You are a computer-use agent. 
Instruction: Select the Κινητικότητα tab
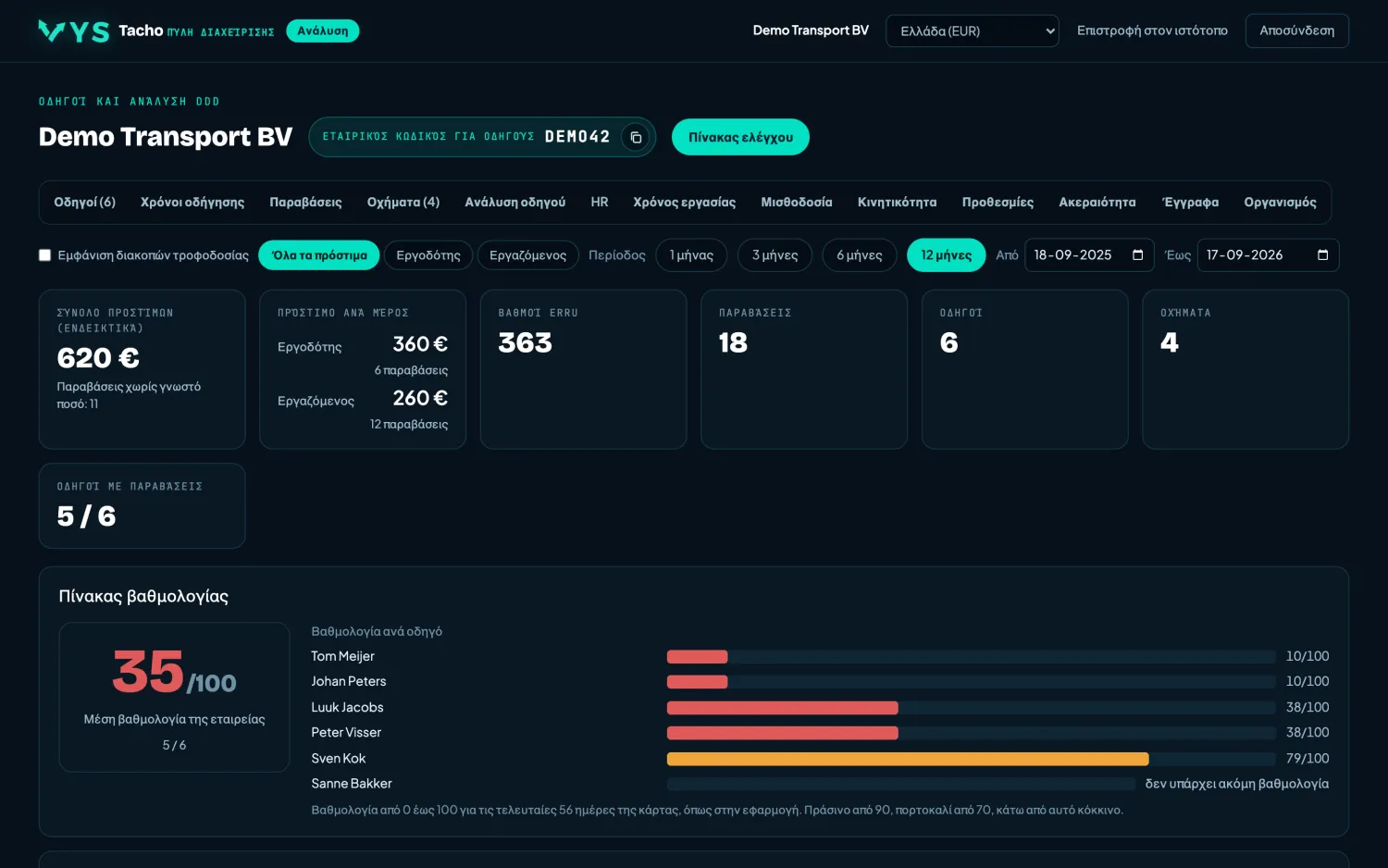point(897,203)
